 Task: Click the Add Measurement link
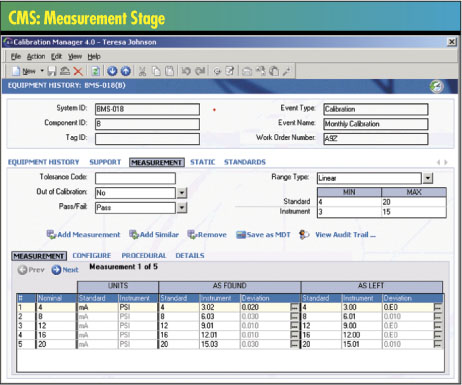click(83, 235)
